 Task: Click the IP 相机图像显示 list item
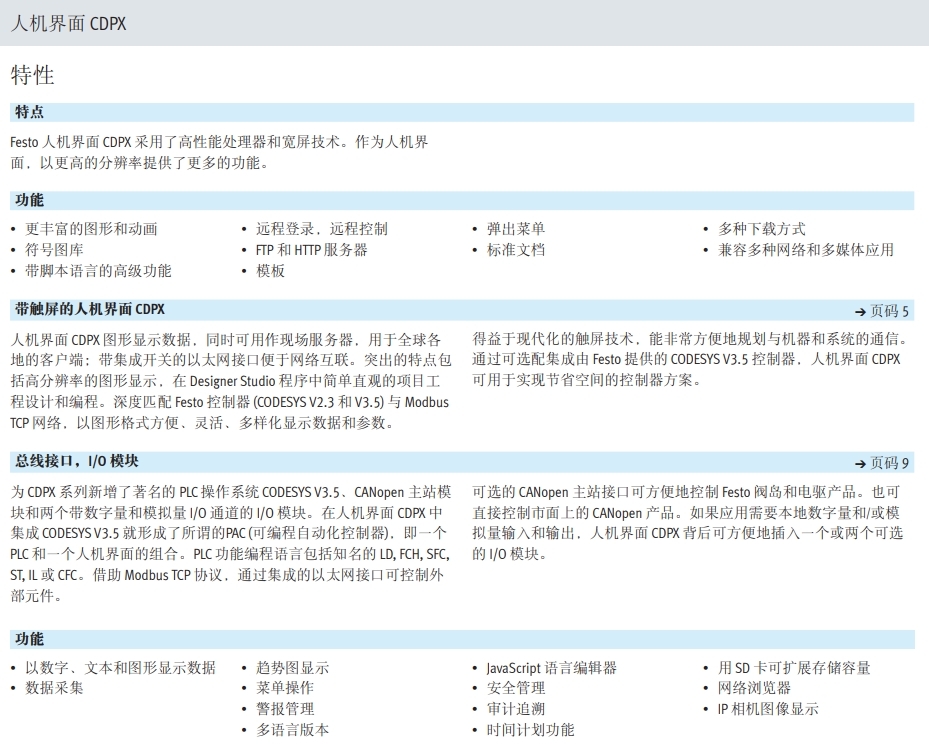768,709
